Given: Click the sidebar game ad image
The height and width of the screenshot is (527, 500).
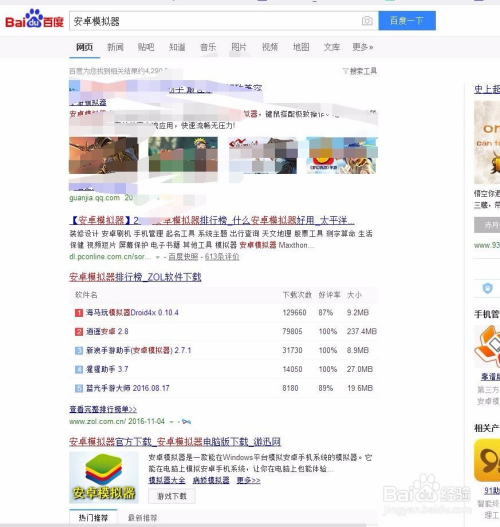Looking at the screenshot, I should point(487,142).
